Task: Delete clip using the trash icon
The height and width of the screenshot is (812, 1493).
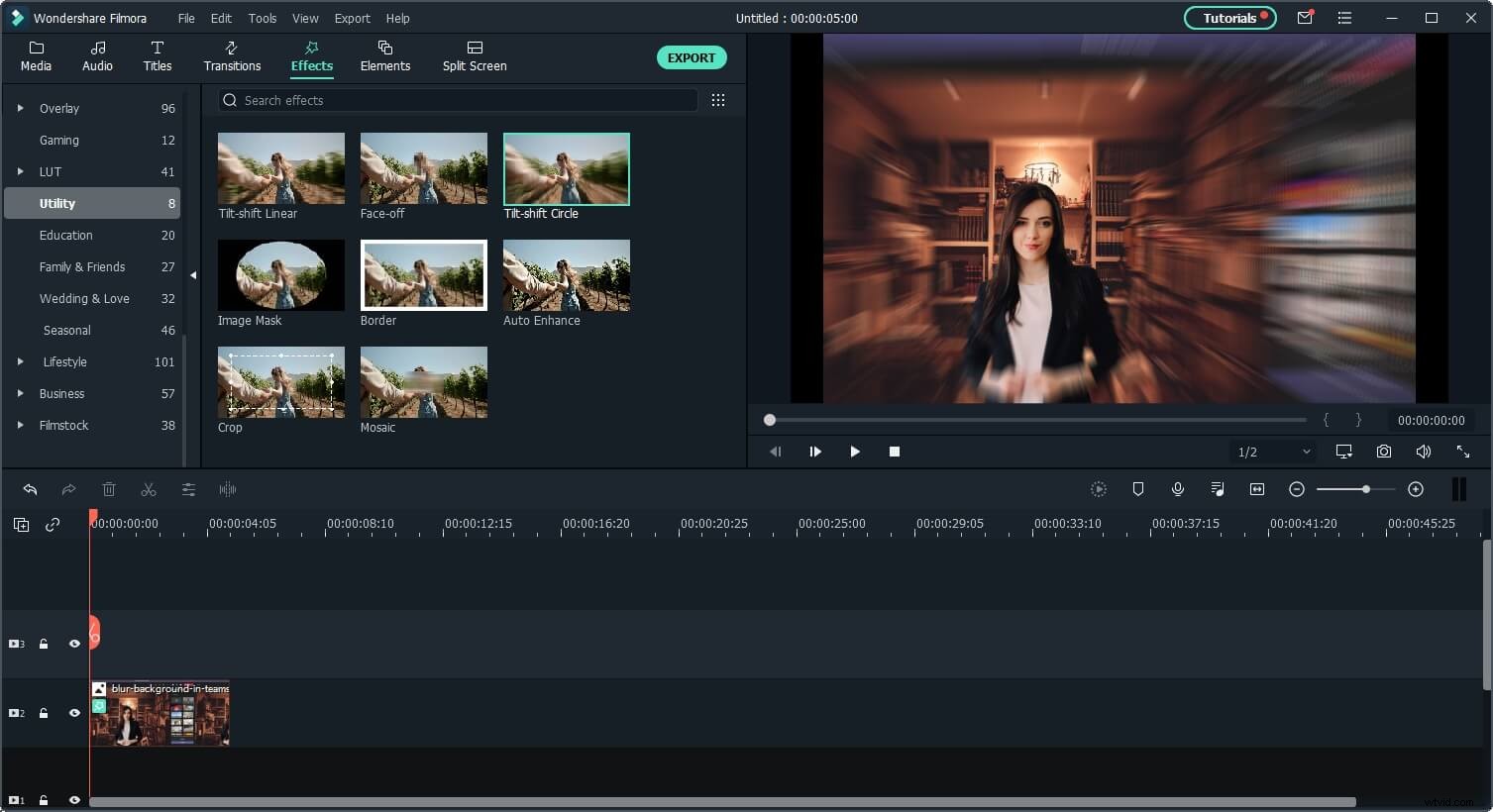Action: [x=109, y=489]
